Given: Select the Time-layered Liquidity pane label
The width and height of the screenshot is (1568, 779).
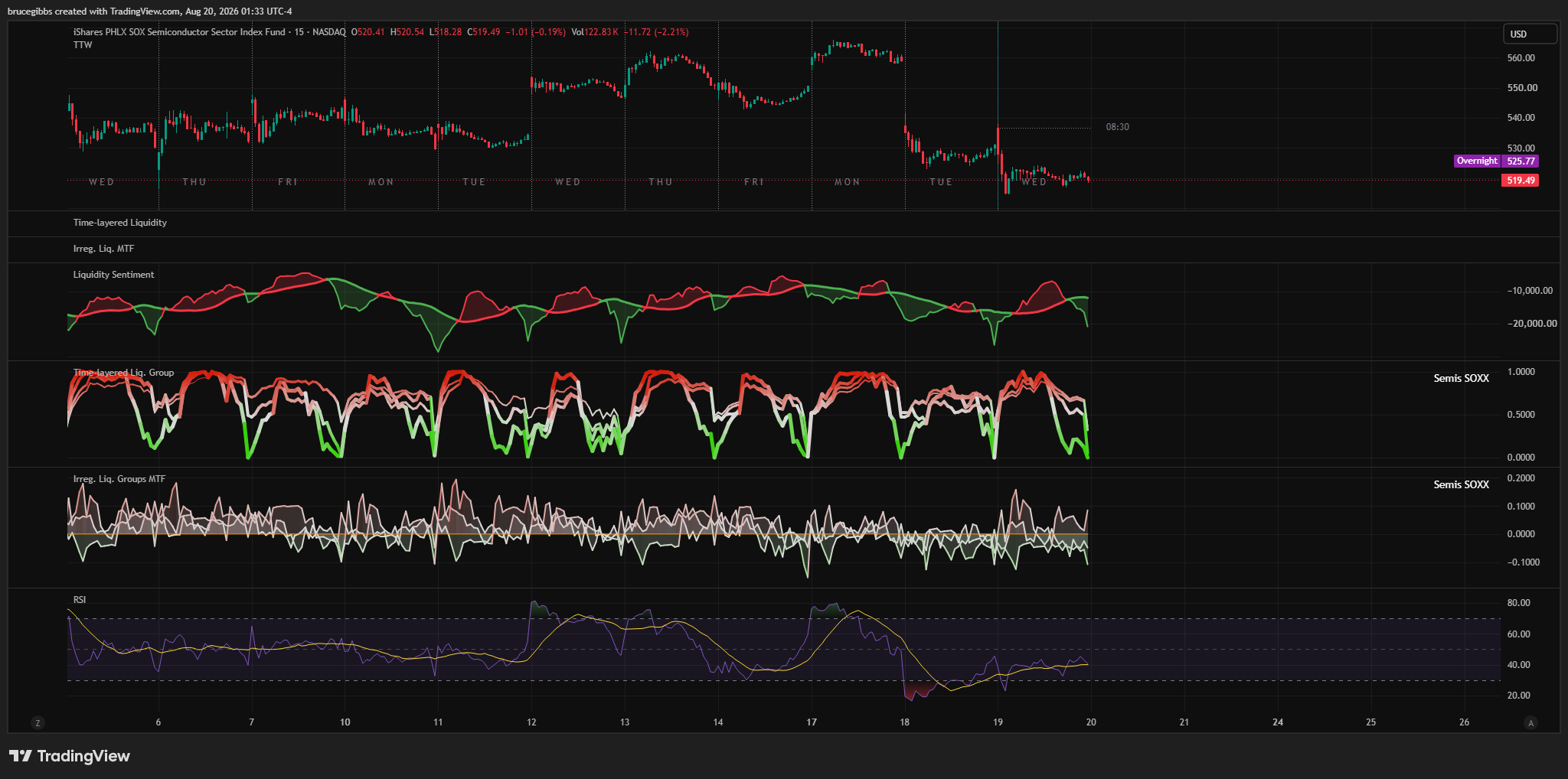Looking at the screenshot, I should [120, 223].
